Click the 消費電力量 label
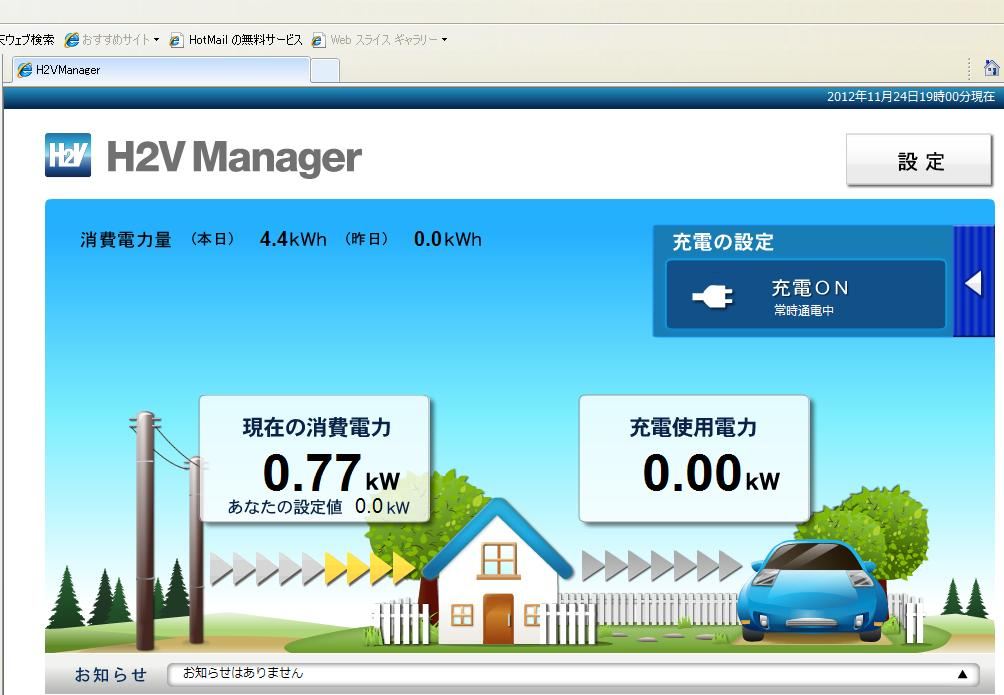 126,240
